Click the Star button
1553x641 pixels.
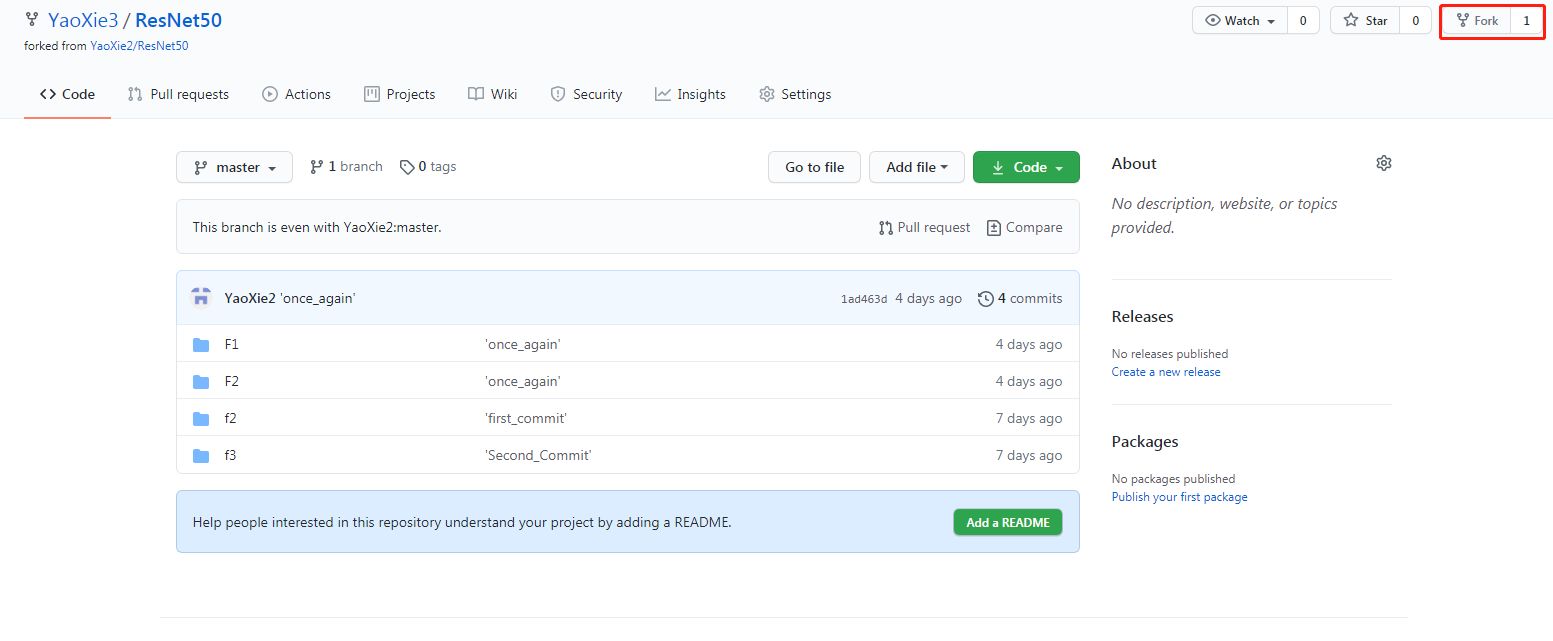click(x=1366, y=20)
